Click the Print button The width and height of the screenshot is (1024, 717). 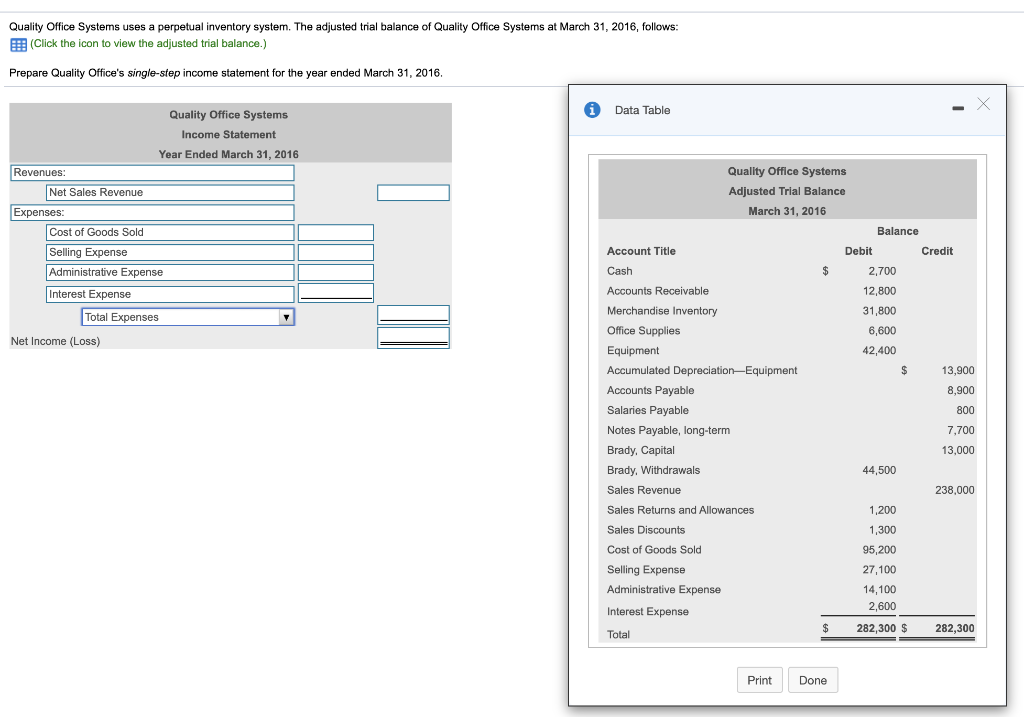[x=759, y=679]
